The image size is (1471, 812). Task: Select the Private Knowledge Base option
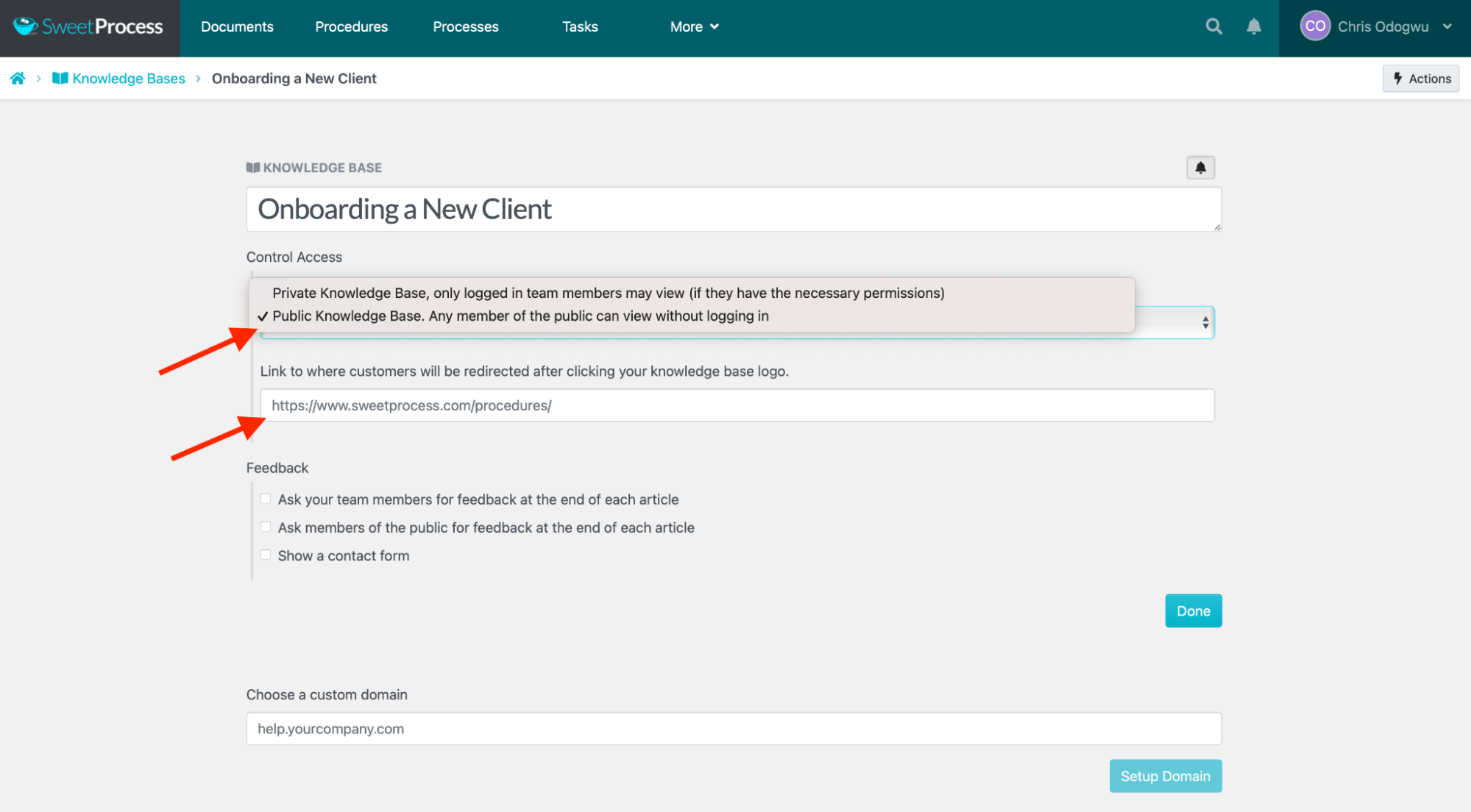click(x=608, y=292)
